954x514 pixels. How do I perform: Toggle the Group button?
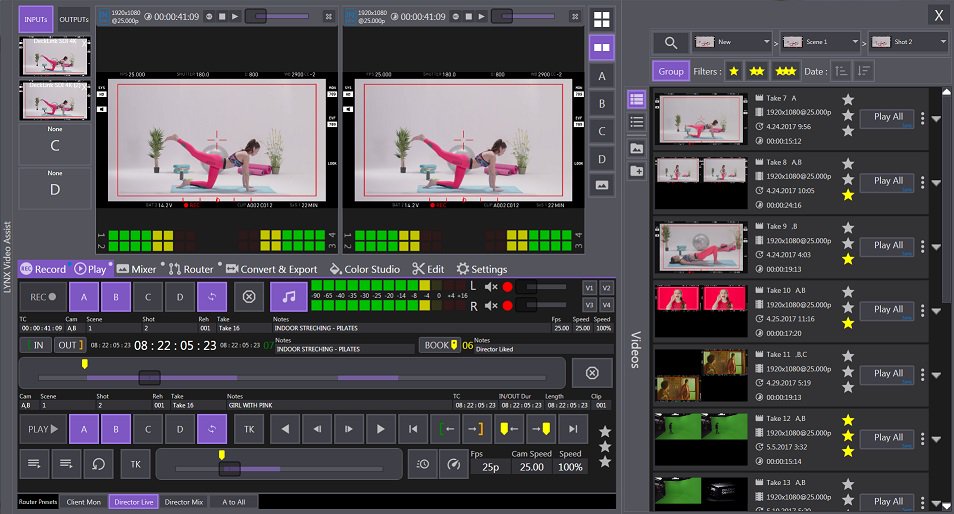(x=670, y=71)
